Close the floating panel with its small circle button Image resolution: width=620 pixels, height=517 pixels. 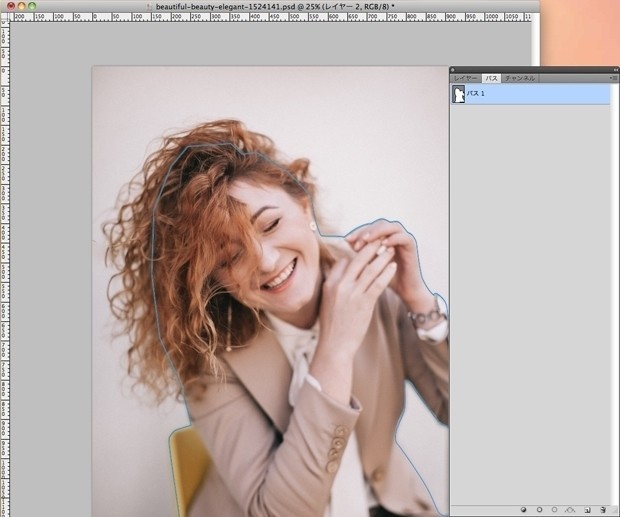454,69
